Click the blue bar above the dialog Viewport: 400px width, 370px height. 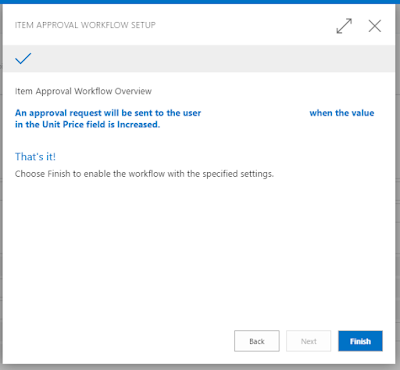click(200, 2)
